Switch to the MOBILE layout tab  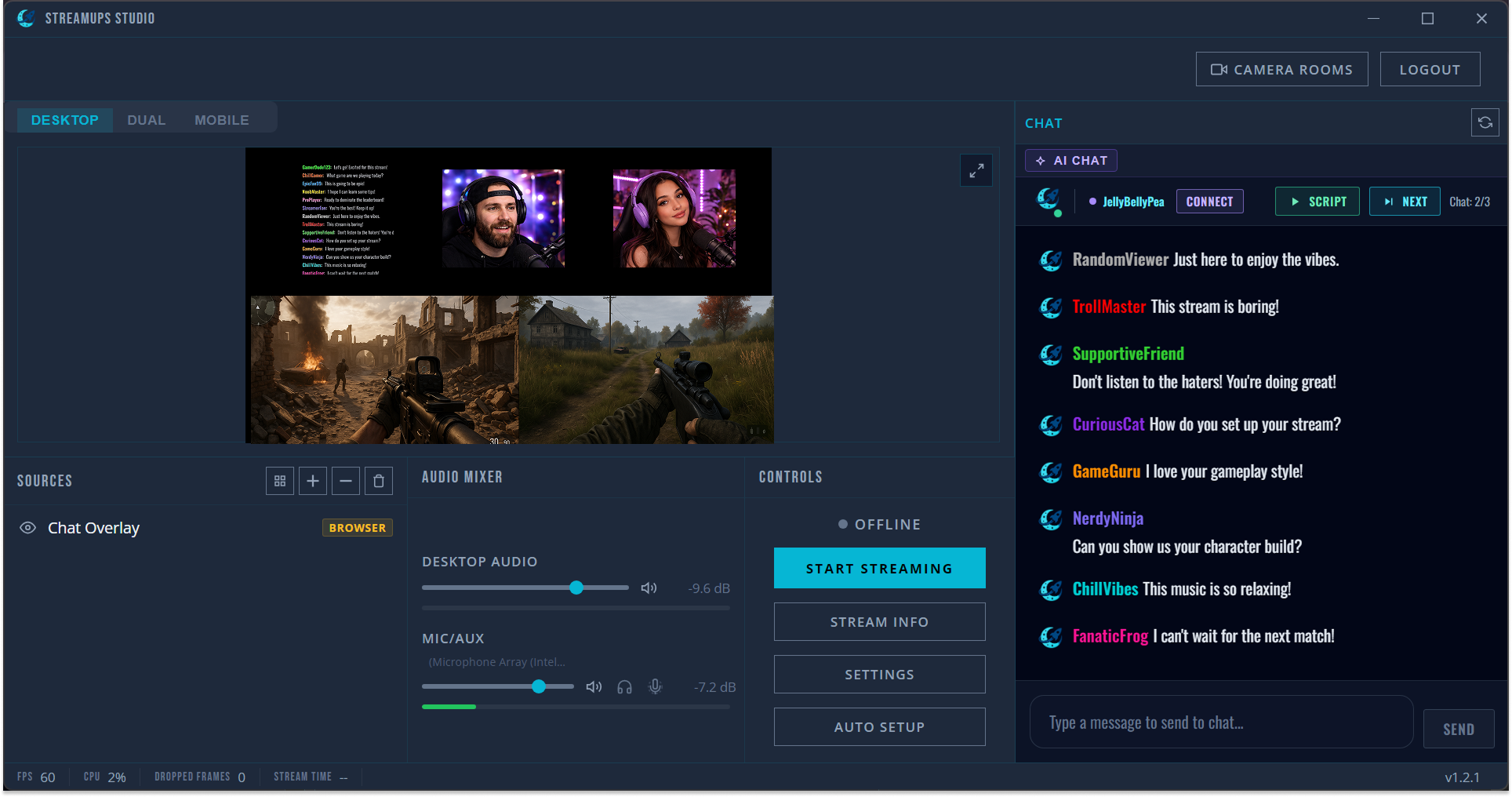222,119
